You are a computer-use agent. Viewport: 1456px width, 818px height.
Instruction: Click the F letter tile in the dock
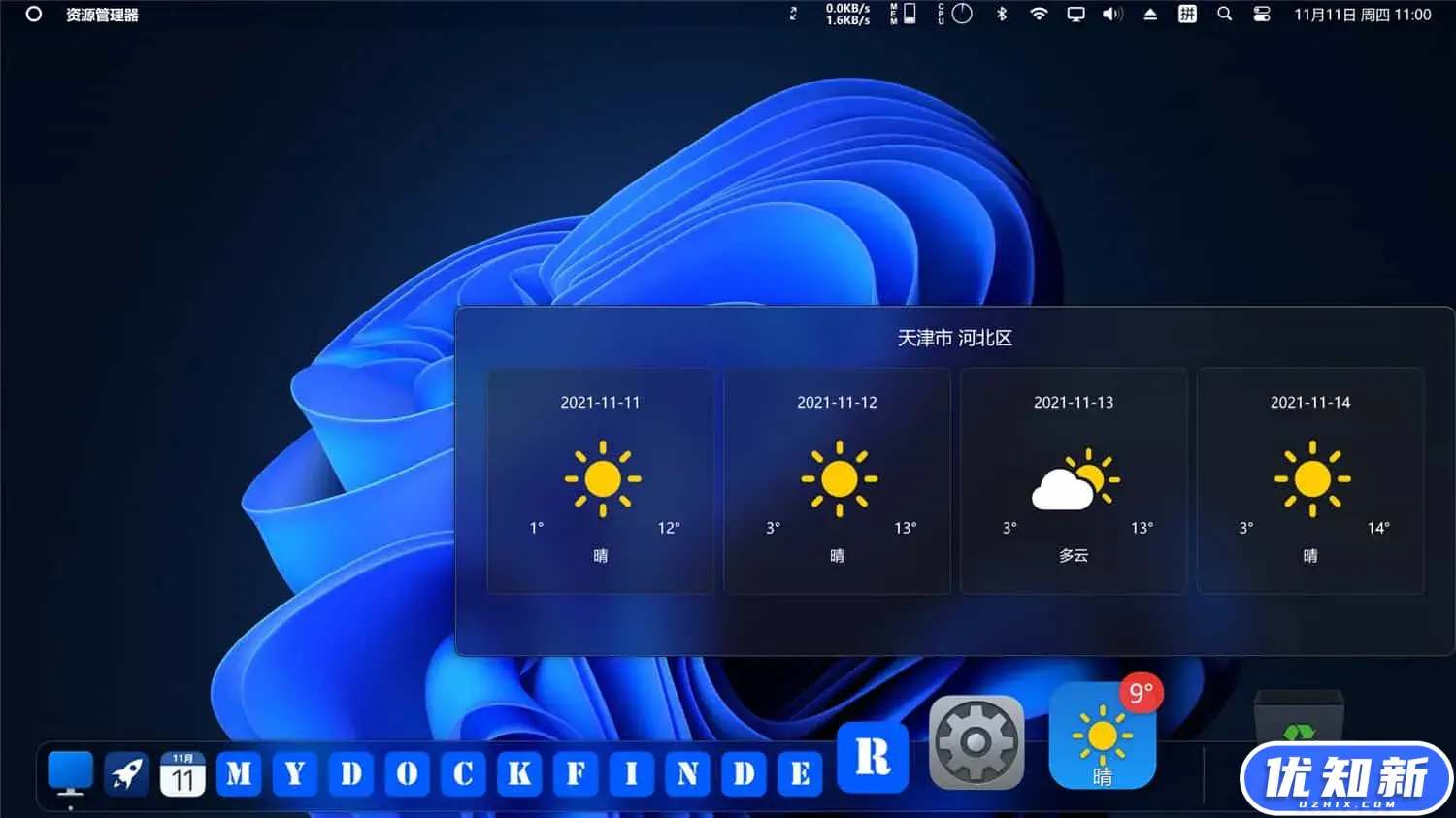point(576,773)
